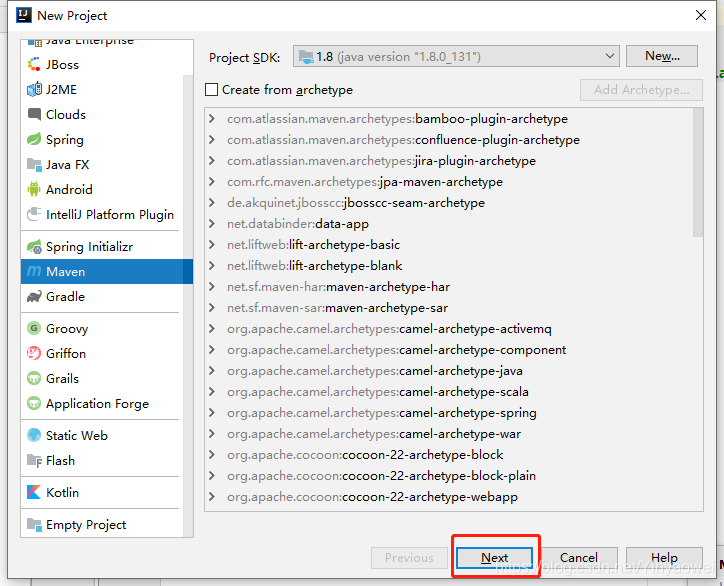Select cocoon-22-archetype-block row
The height and width of the screenshot is (586, 724).
point(449,455)
